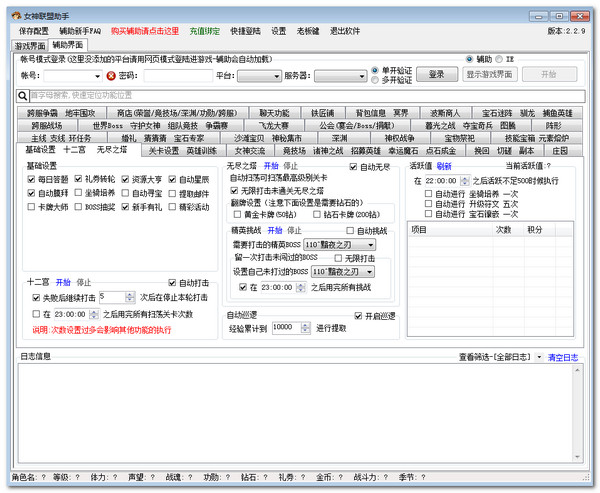
Task: Click the red icon beside 密码 field
Action: pyautogui.click(x=111, y=75)
